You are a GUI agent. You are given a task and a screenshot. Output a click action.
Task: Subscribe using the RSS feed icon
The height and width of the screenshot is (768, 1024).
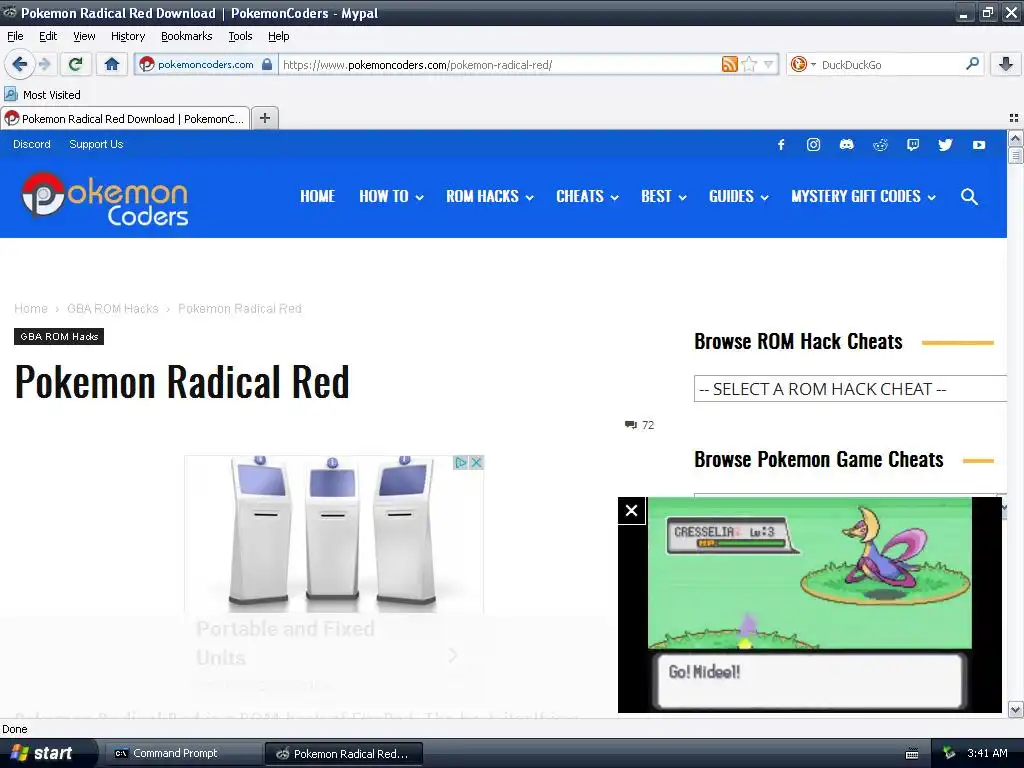(x=729, y=64)
